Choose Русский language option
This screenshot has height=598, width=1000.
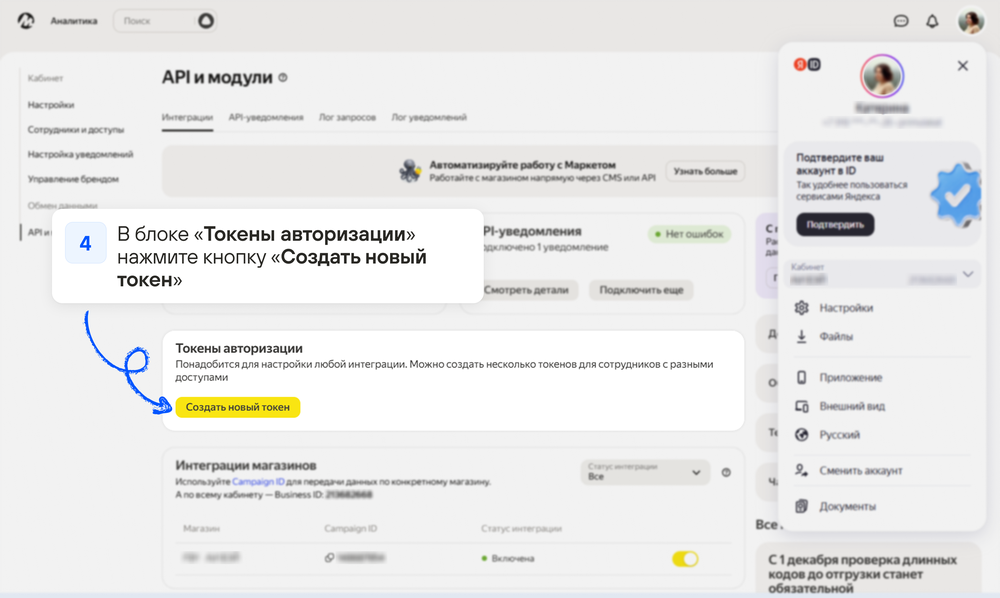[x=839, y=435]
